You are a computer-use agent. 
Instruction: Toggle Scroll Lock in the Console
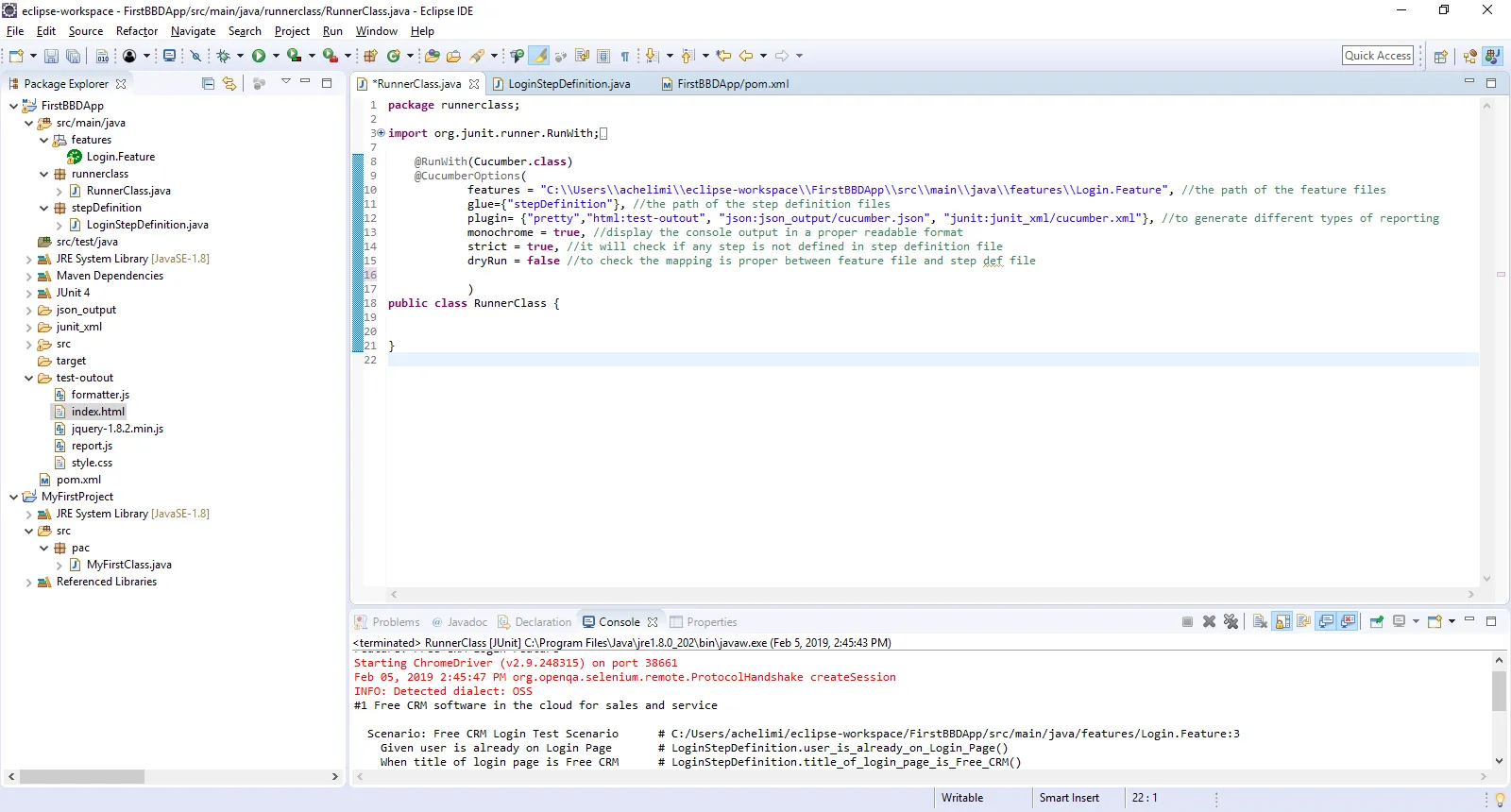coord(1282,621)
